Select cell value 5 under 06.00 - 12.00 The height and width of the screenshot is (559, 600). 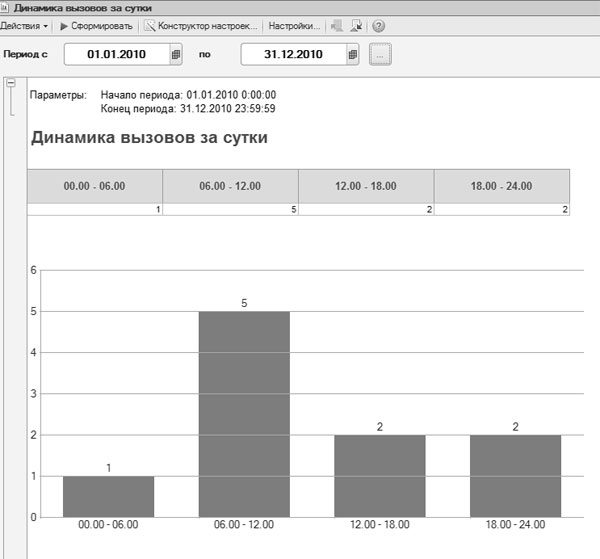[x=230, y=209]
